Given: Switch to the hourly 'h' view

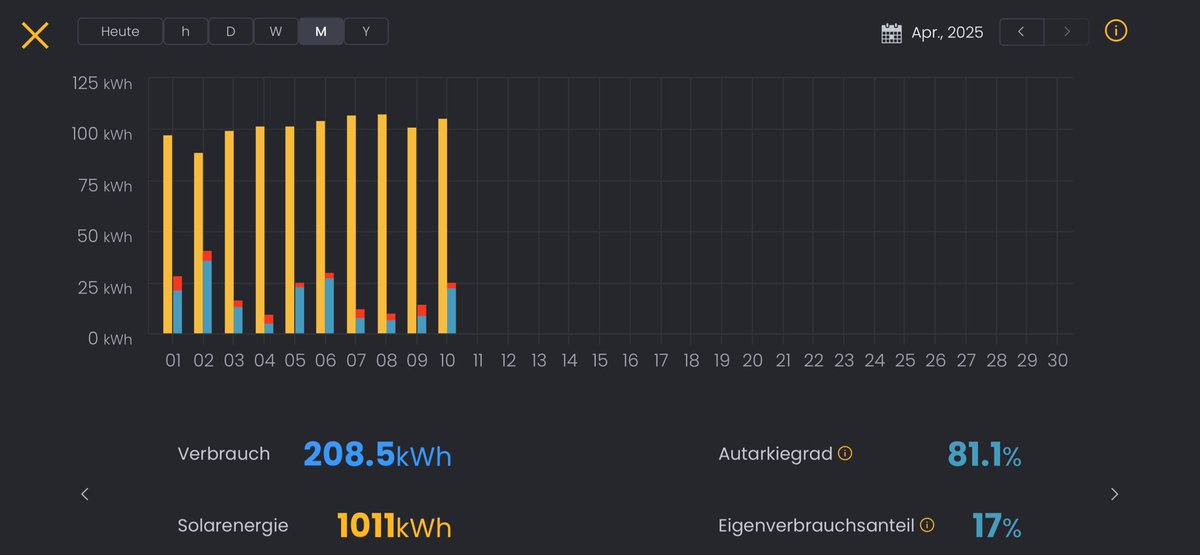Looking at the screenshot, I should (x=185, y=31).
